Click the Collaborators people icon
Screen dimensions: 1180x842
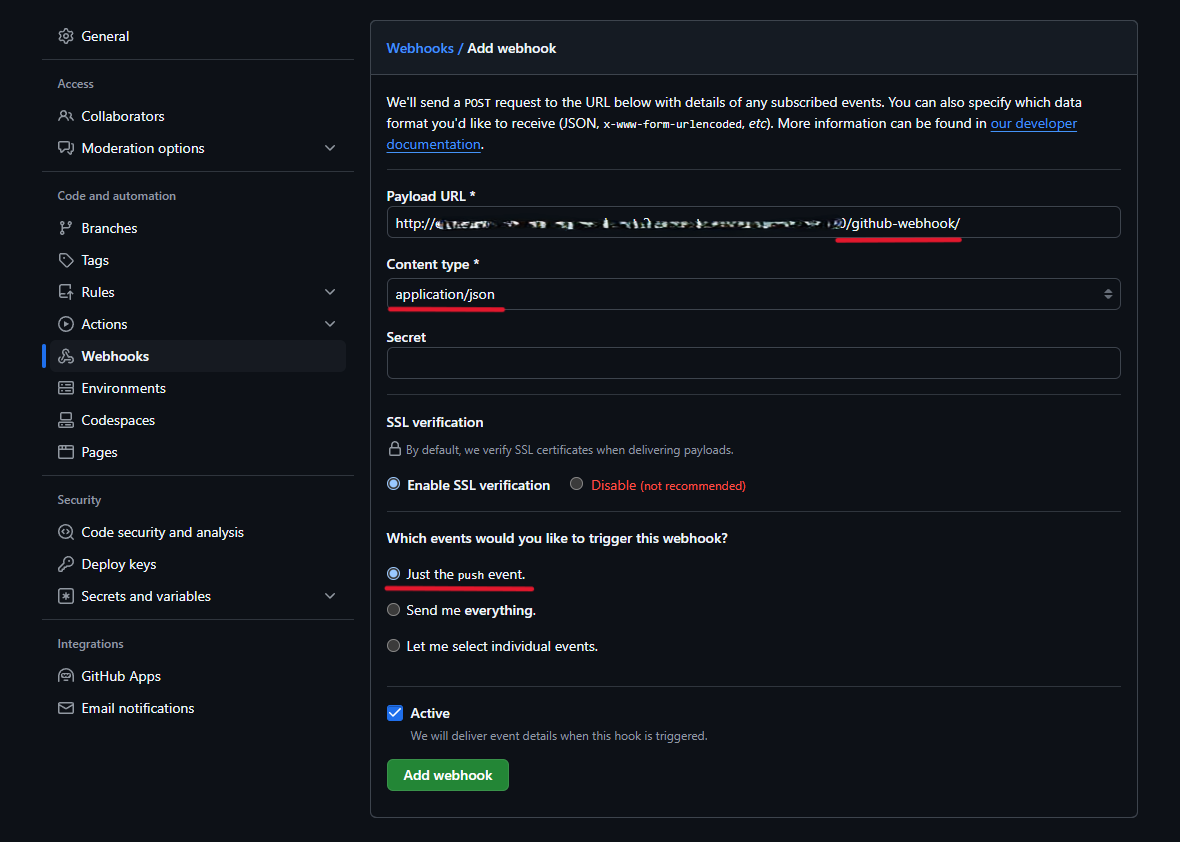click(66, 116)
